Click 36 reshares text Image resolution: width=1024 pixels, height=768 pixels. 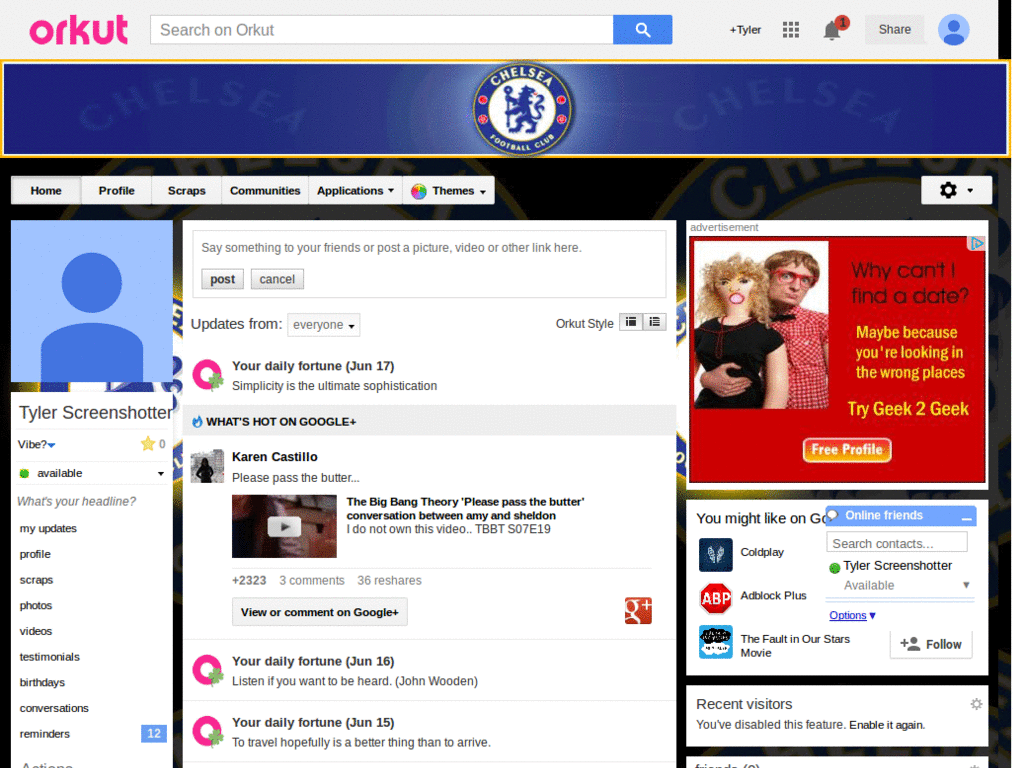(389, 581)
